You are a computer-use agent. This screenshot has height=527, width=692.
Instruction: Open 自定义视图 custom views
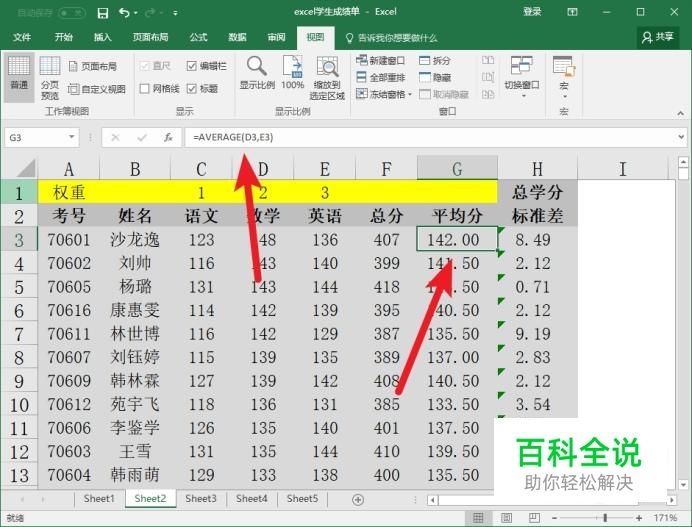coord(97,90)
